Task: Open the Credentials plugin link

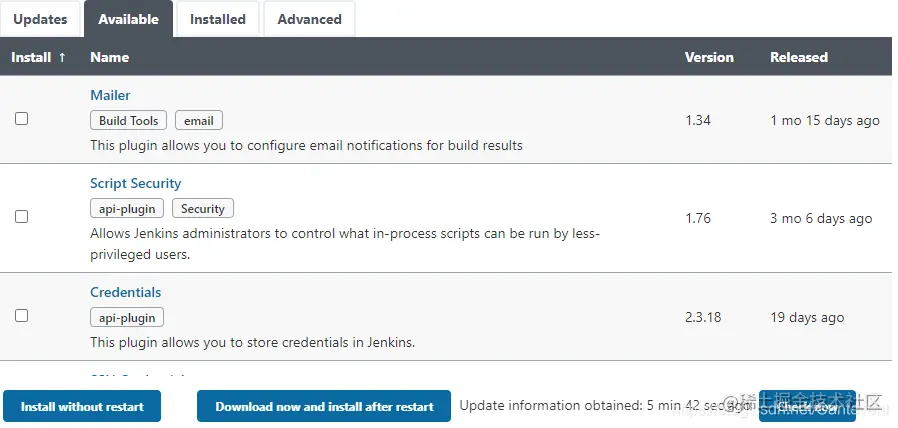Action: [125, 292]
